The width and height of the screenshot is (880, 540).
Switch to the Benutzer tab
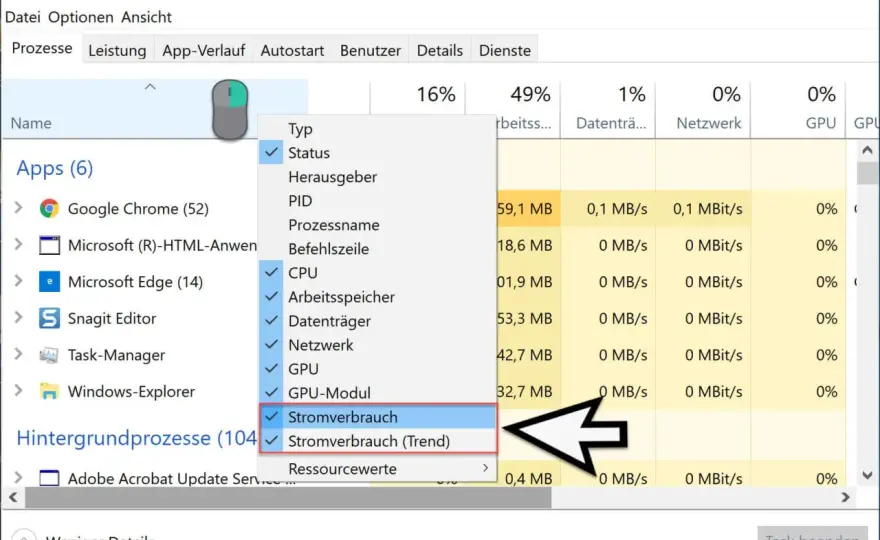click(x=370, y=51)
